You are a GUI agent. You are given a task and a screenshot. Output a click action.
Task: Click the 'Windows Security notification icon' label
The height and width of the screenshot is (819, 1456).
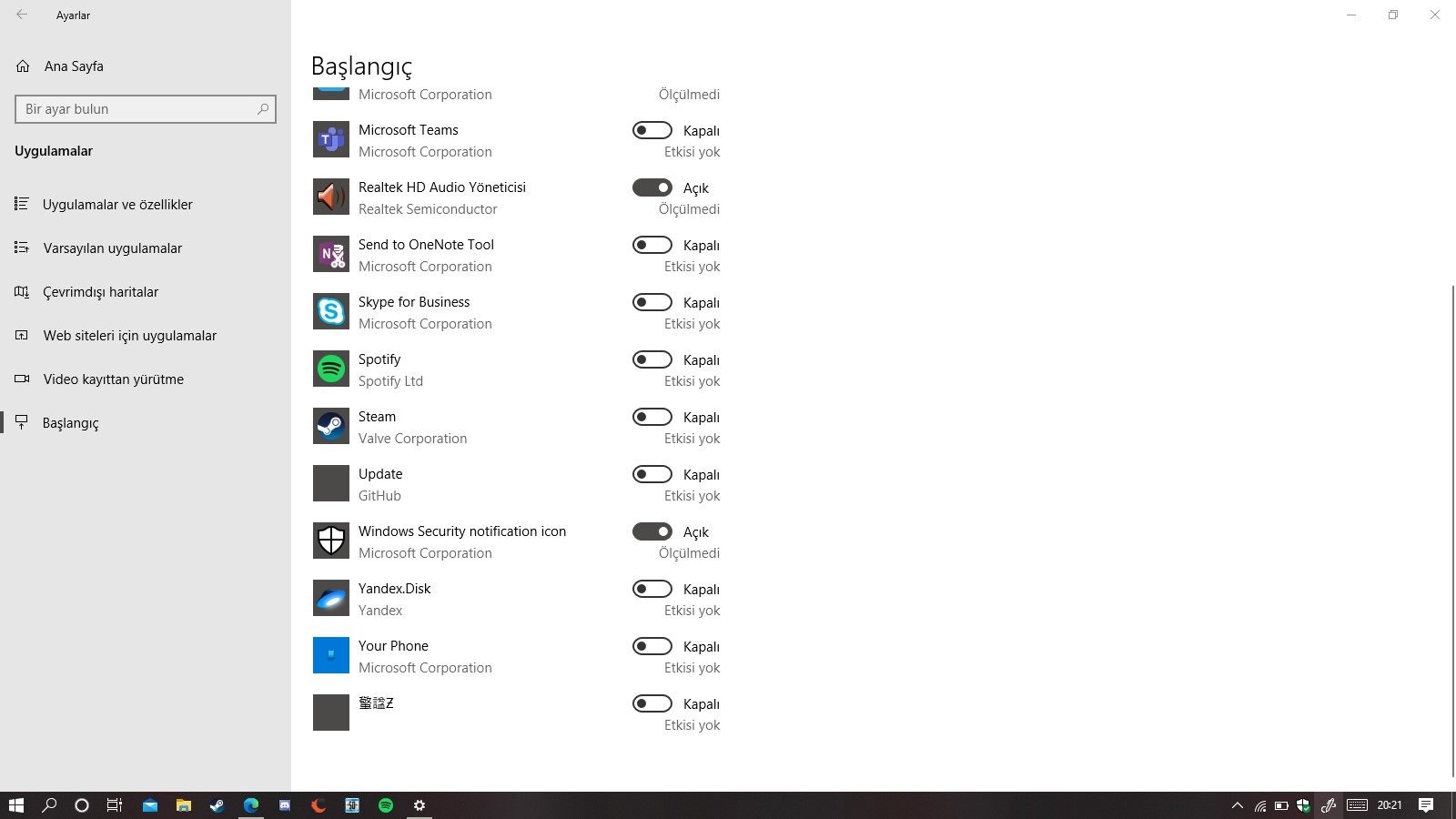[462, 531]
